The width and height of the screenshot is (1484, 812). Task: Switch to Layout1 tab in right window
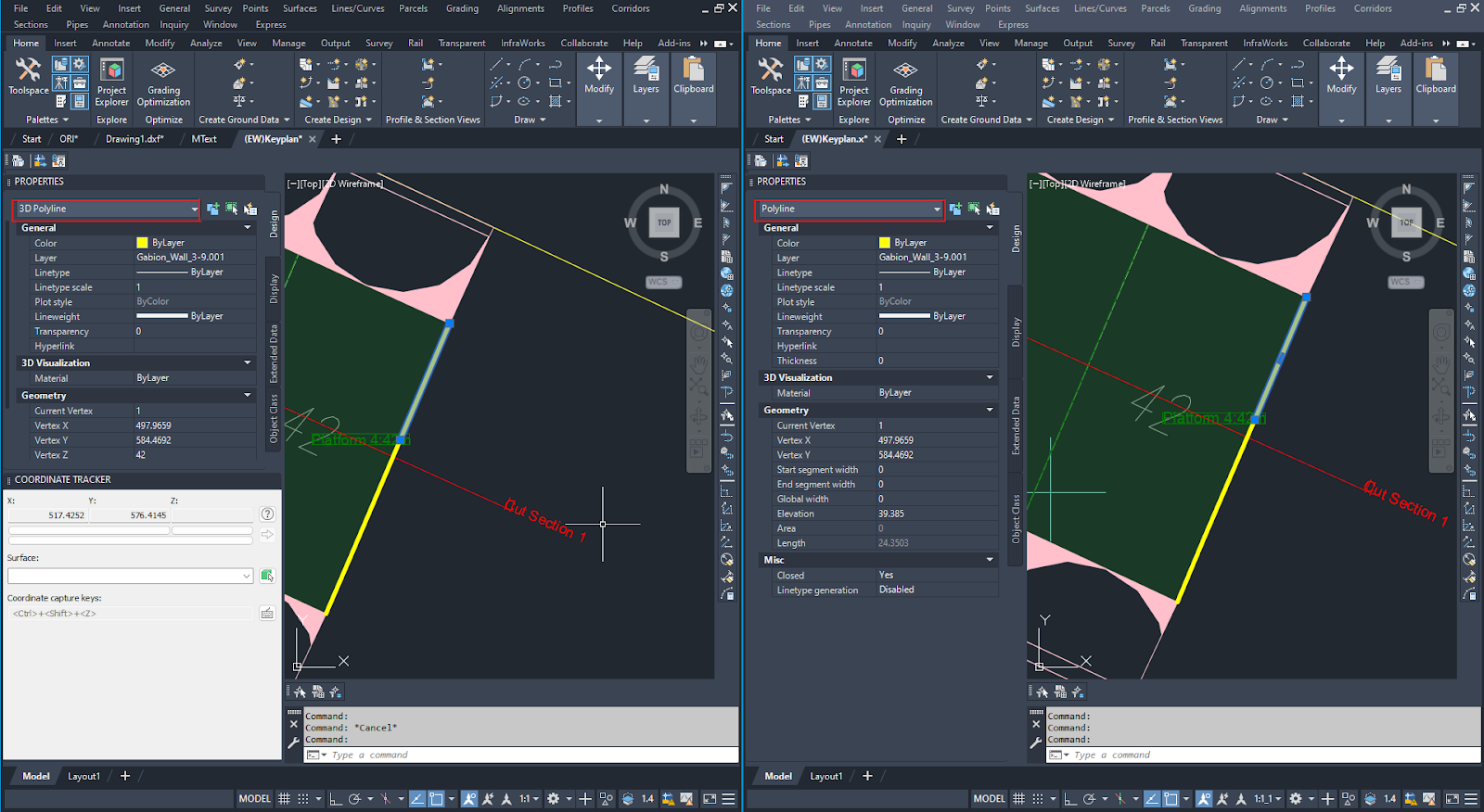825,777
